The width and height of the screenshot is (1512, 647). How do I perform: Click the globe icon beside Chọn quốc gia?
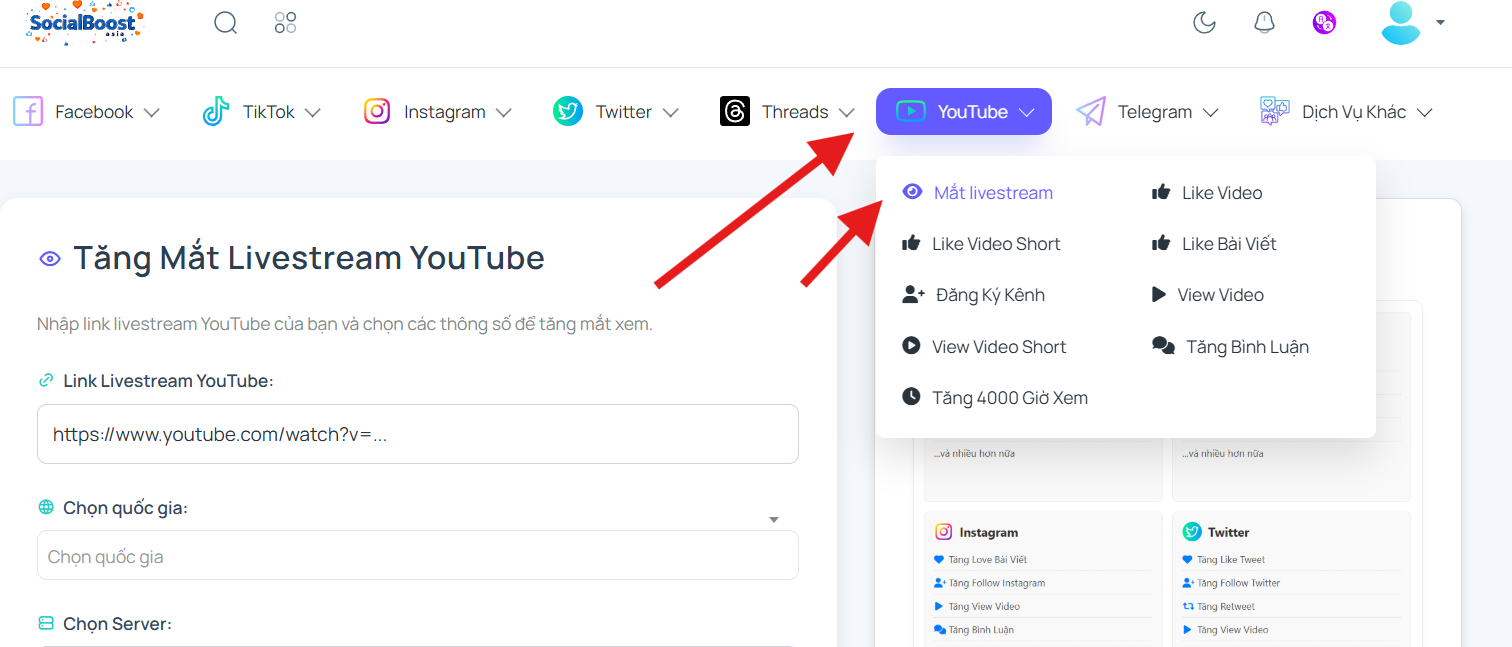coord(46,507)
